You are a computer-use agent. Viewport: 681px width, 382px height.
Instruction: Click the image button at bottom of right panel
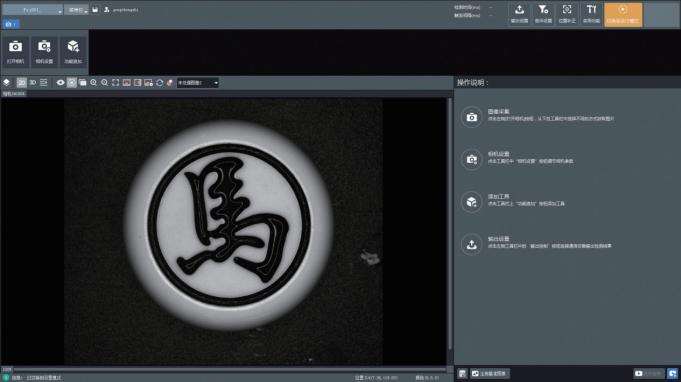490,373
